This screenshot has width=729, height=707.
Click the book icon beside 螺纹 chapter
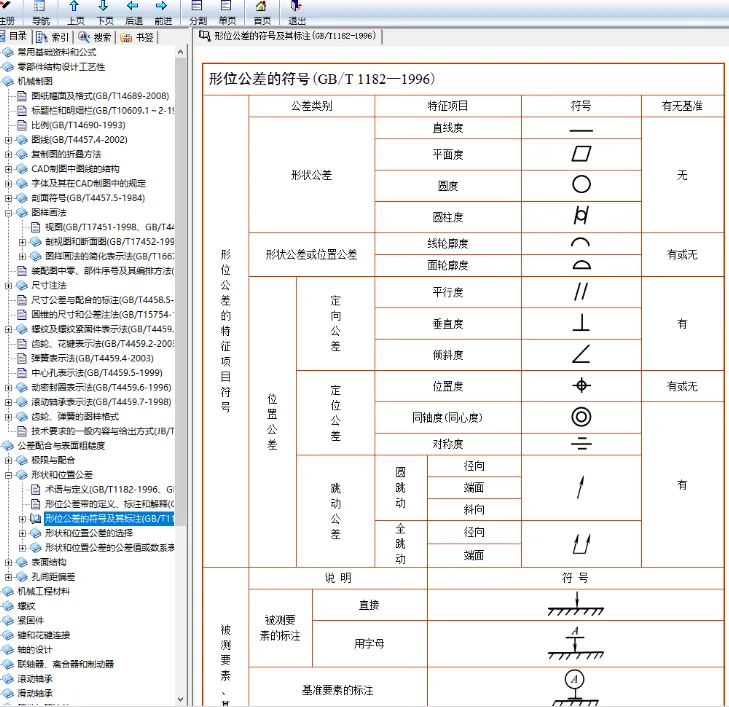pos(8,606)
